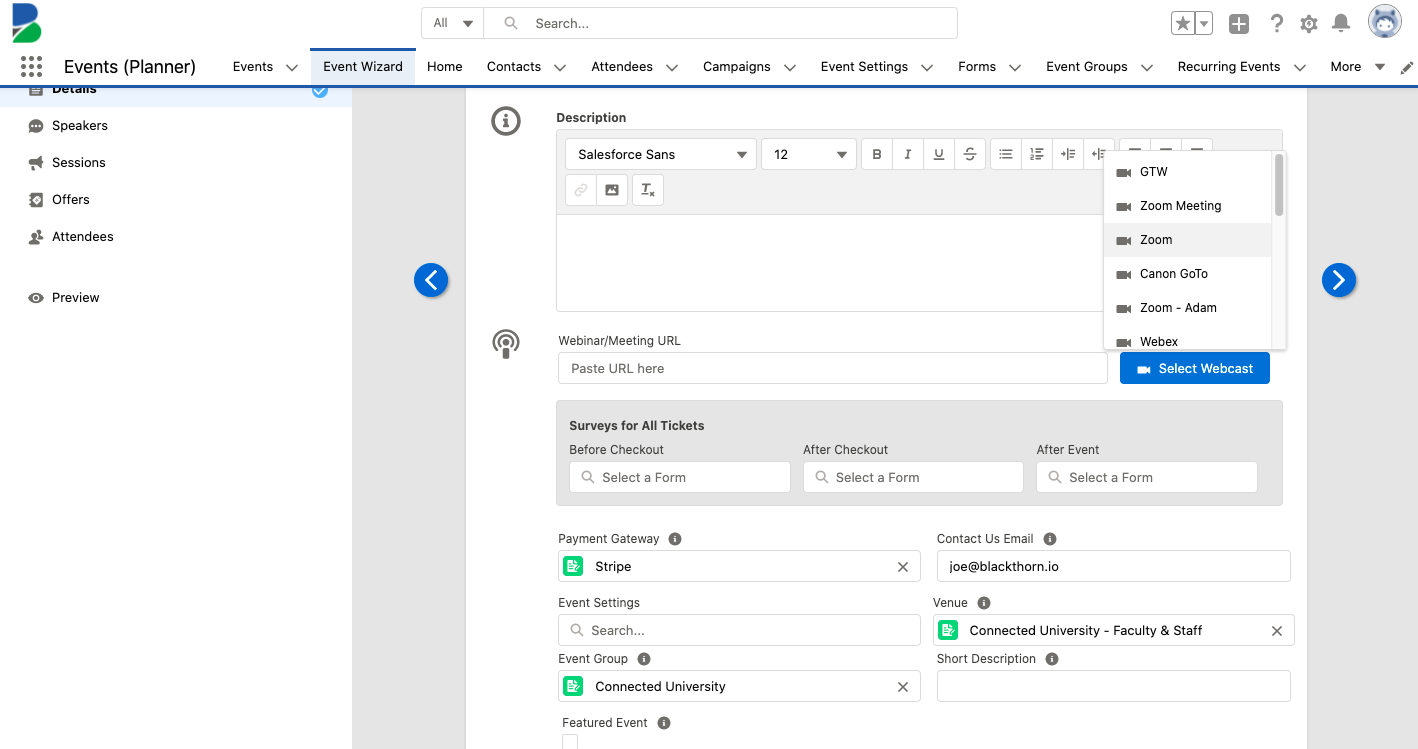
Task: Open Attendees in the wizard sidebar
Action: click(x=83, y=237)
